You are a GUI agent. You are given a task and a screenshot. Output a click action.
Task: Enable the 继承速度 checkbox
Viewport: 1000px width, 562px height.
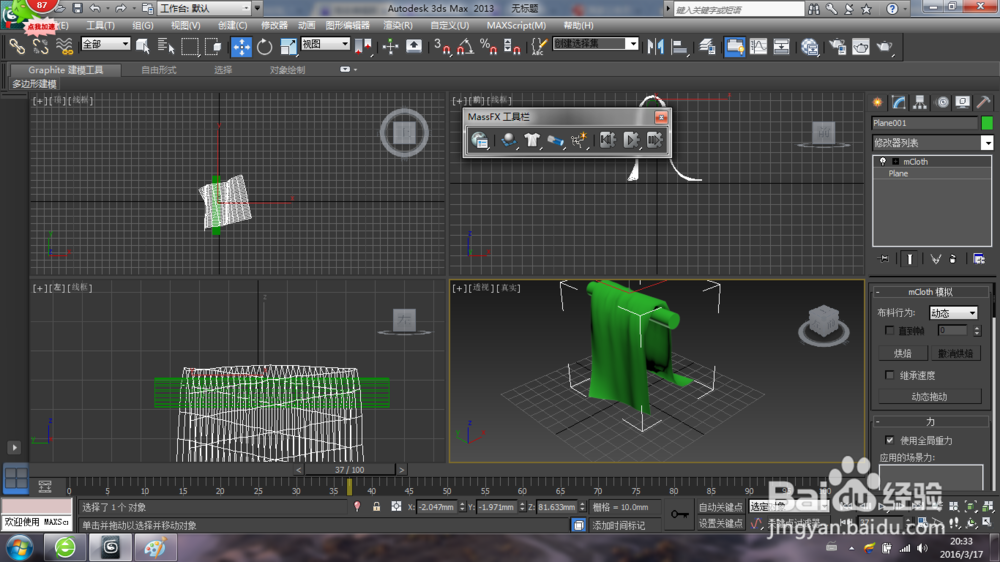(890, 375)
